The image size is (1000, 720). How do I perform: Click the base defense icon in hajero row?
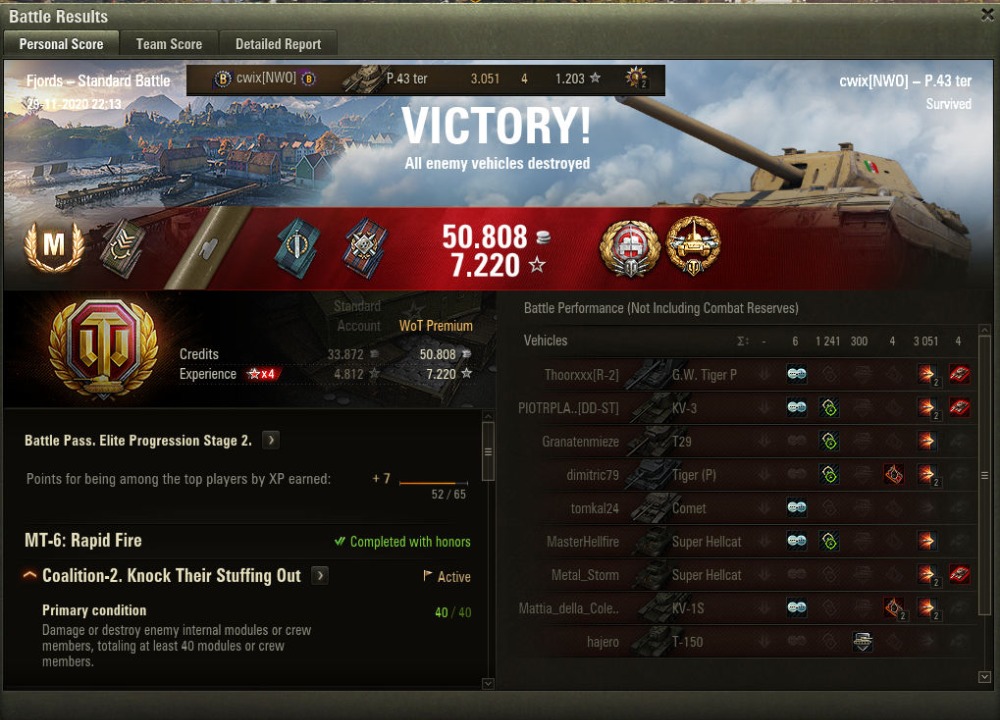pyautogui.click(x=862, y=642)
